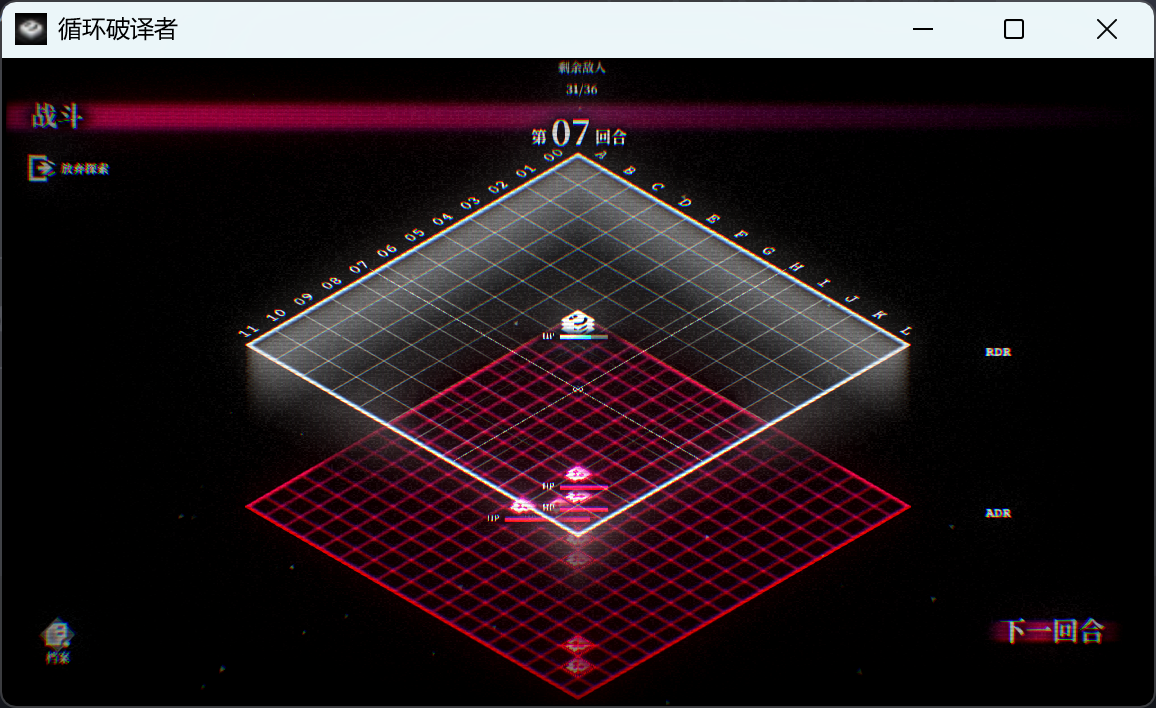
Task: Click the 剩余敌人 31/36 counter
Action: [x=581, y=79]
